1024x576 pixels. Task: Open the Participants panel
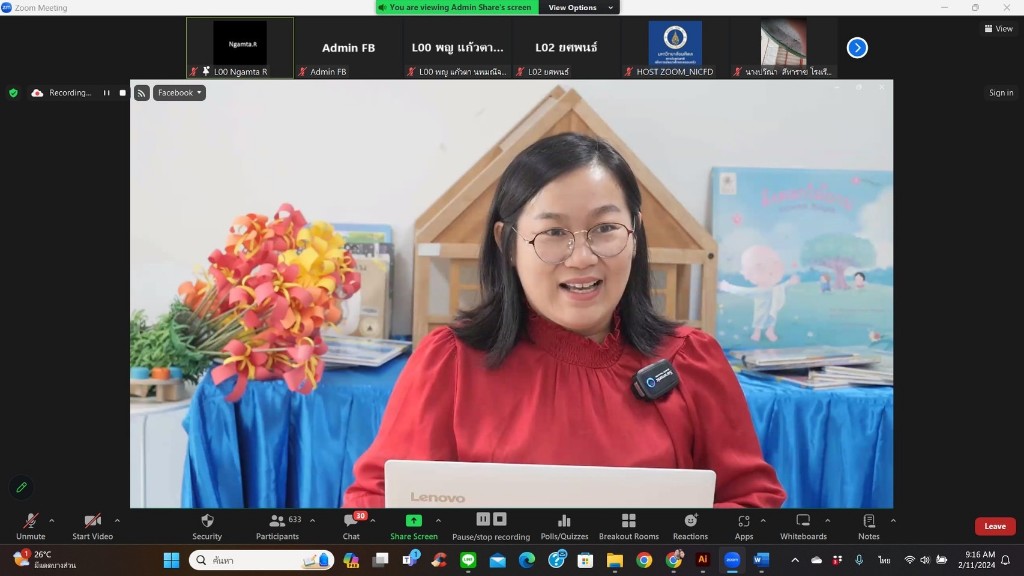tap(278, 526)
